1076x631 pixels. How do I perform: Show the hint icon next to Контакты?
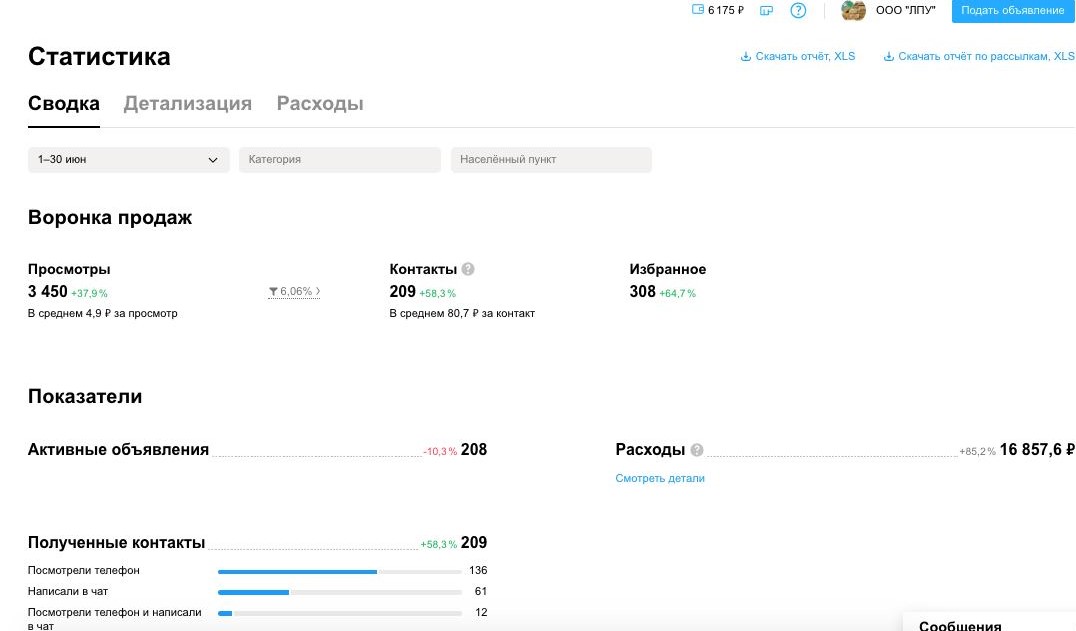tap(468, 269)
